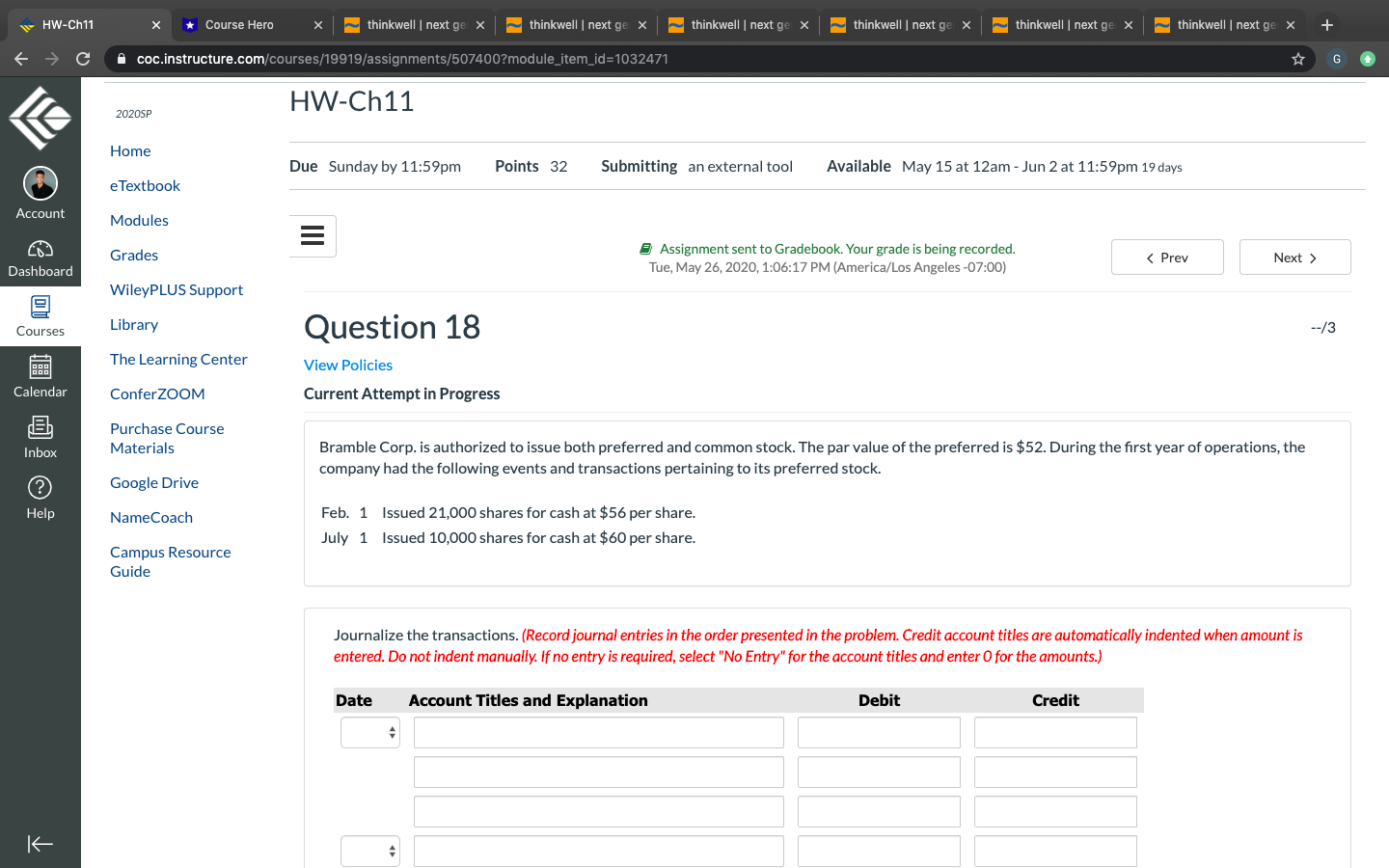This screenshot has height=868, width=1389.
Task: Open Help from the global navigation sidebar
Action: click(x=40, y=485)
